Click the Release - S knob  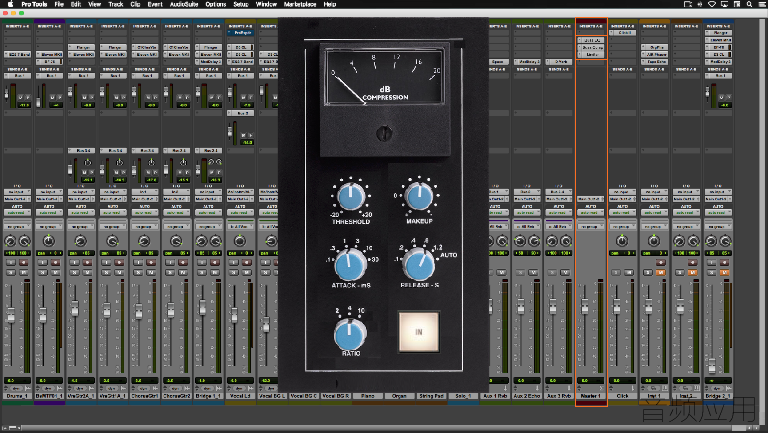pyautogui.click(x=419, y=265)
